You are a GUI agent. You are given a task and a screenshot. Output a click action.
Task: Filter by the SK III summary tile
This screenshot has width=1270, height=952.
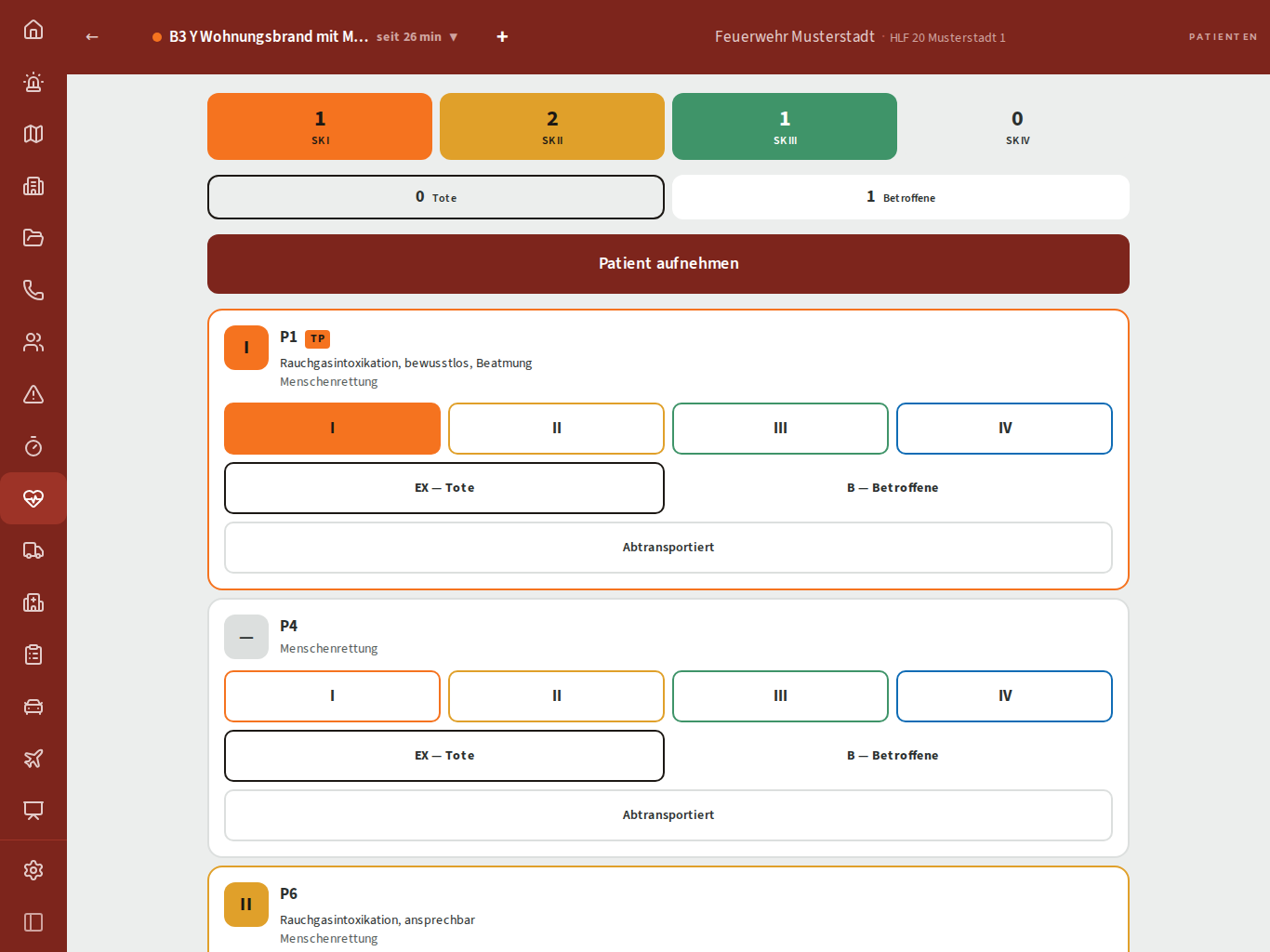[x=785, y=126]
